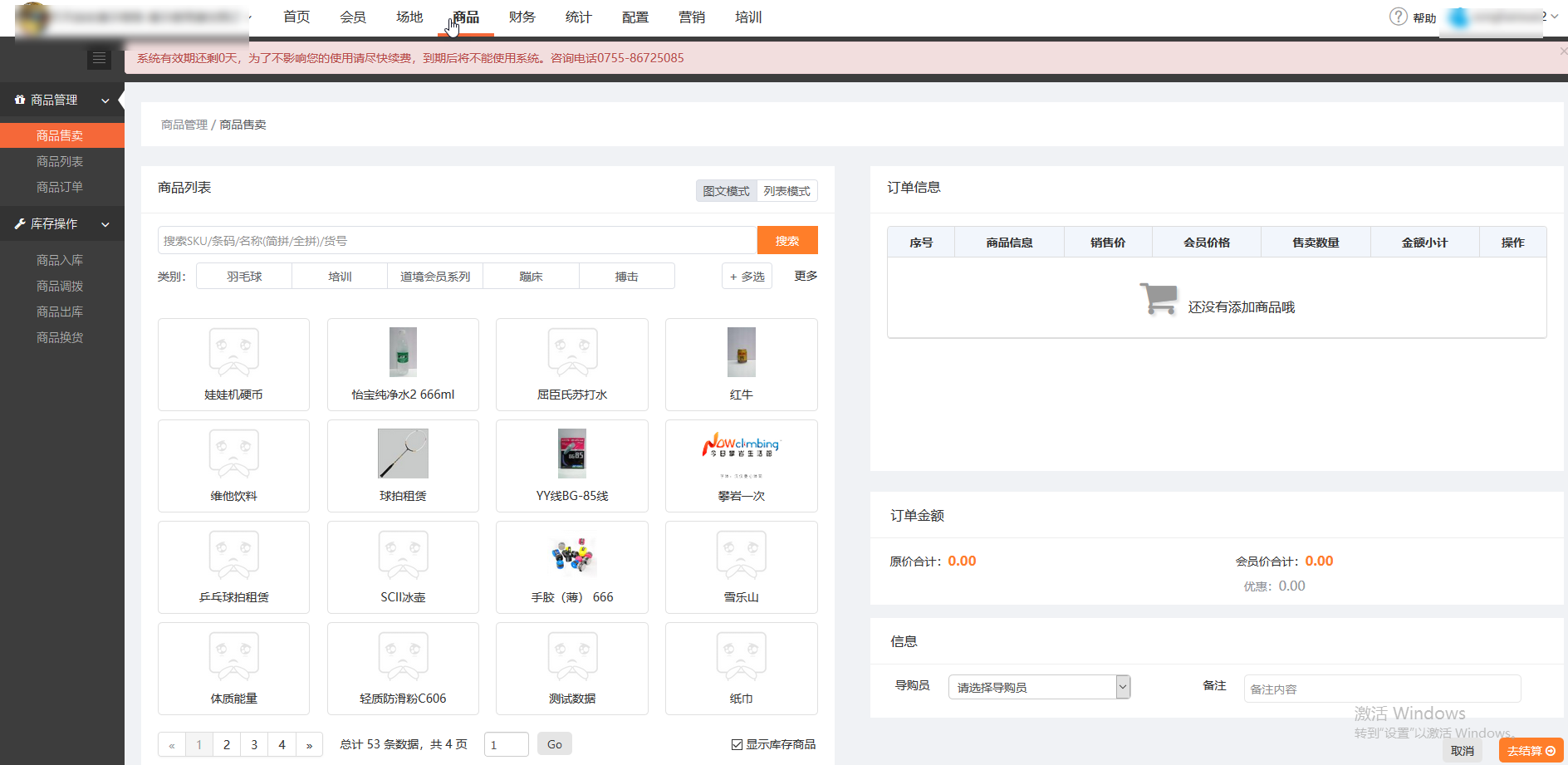Open 商品订单 in sidebar
1568x765 pixels.
coord(60,187)
